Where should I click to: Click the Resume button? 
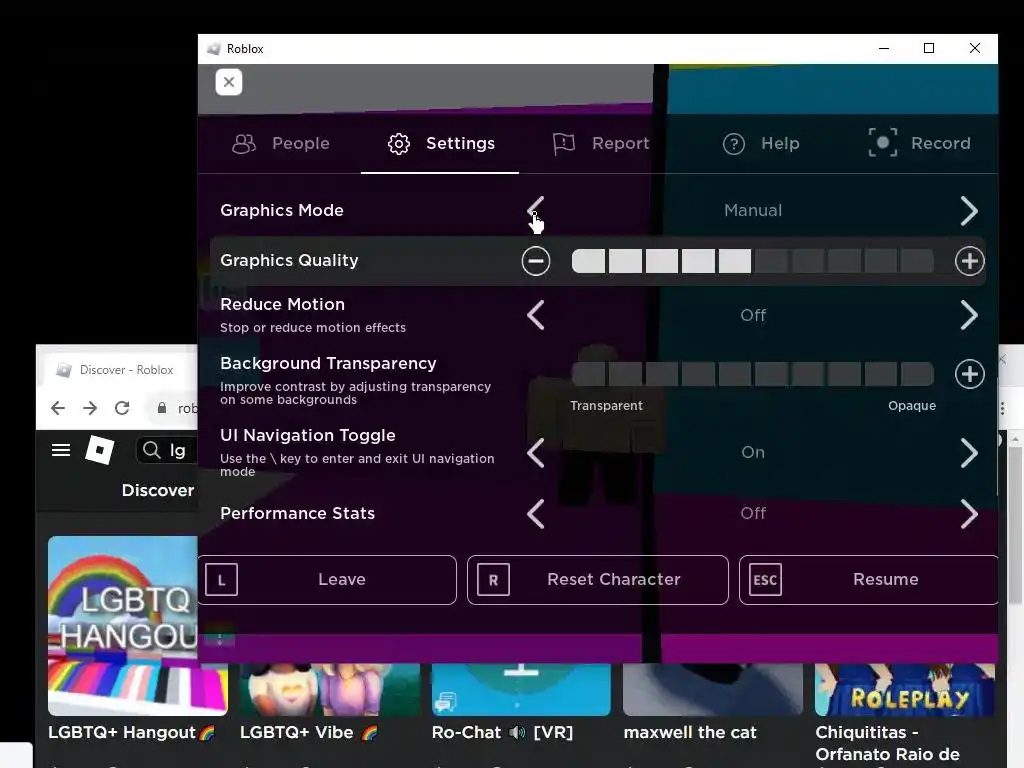click(869, 580)
